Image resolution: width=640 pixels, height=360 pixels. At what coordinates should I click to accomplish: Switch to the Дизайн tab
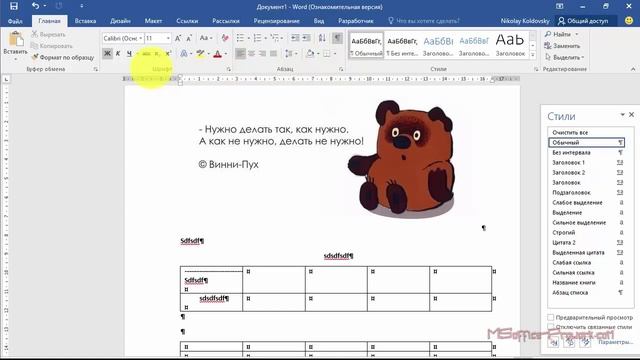(x=120, y=21)
